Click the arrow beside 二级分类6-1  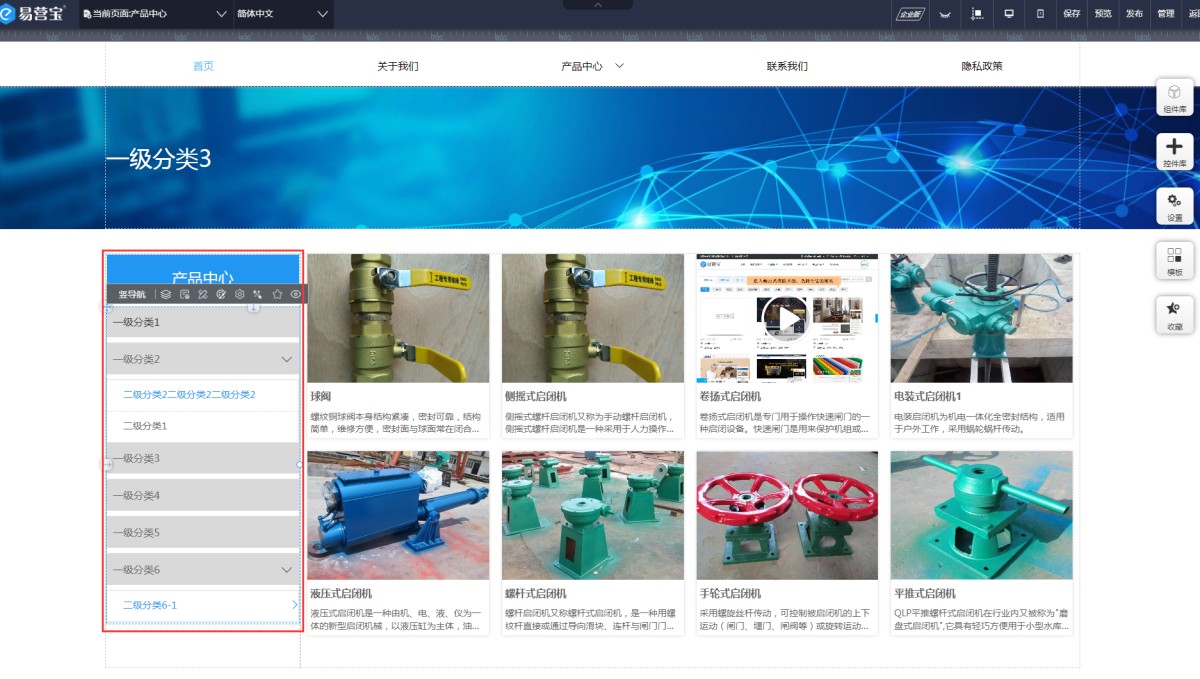coord(294,605)
